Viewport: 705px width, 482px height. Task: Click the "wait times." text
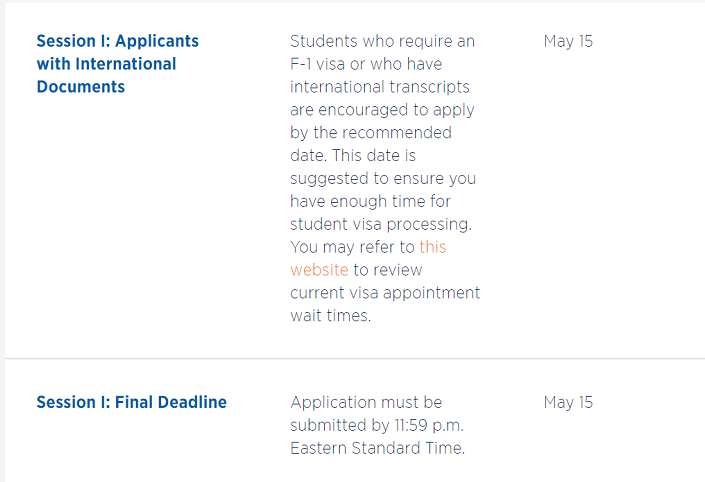330,316
